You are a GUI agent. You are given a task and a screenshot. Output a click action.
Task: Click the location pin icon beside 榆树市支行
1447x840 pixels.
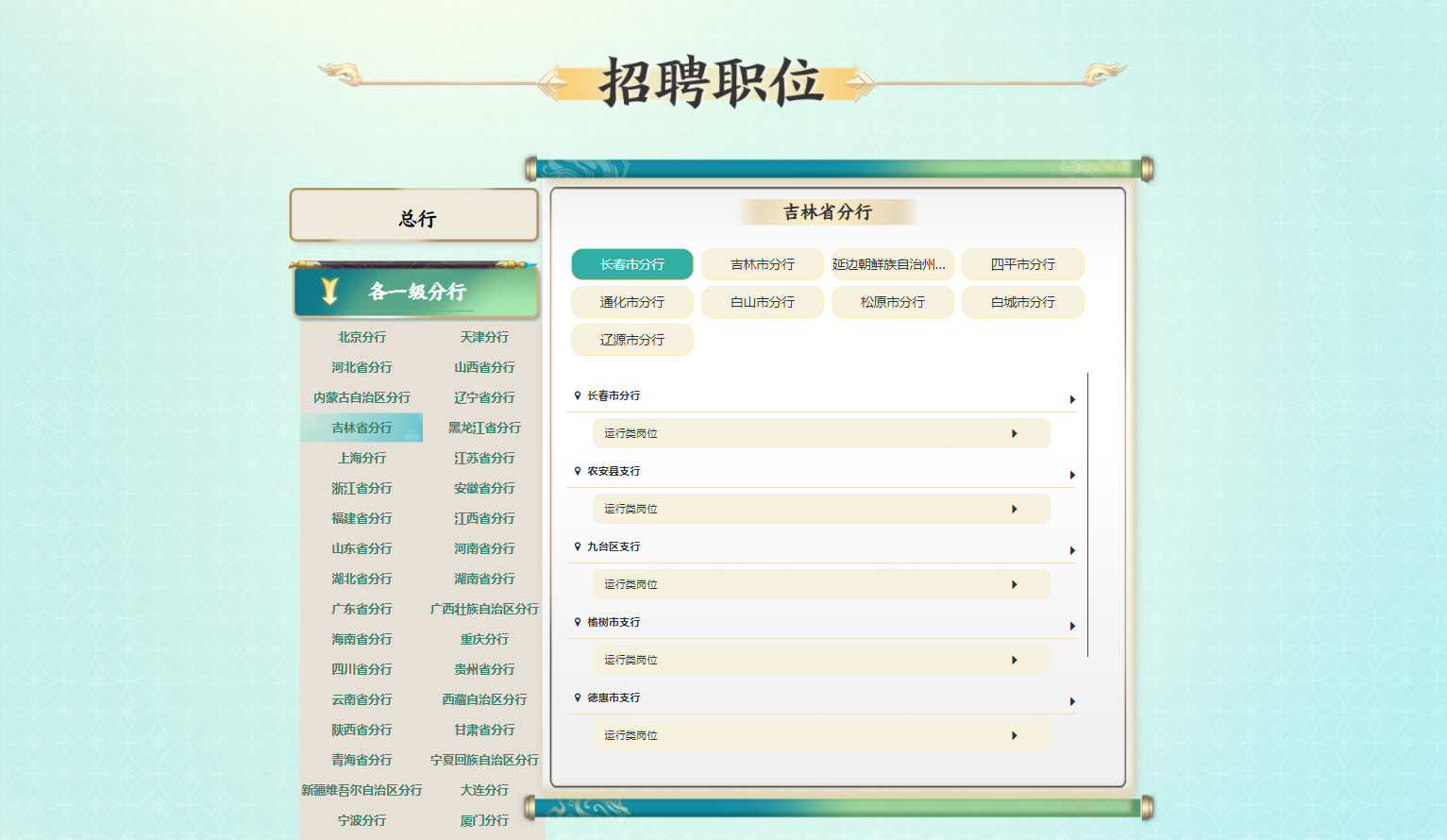[578, 622]
